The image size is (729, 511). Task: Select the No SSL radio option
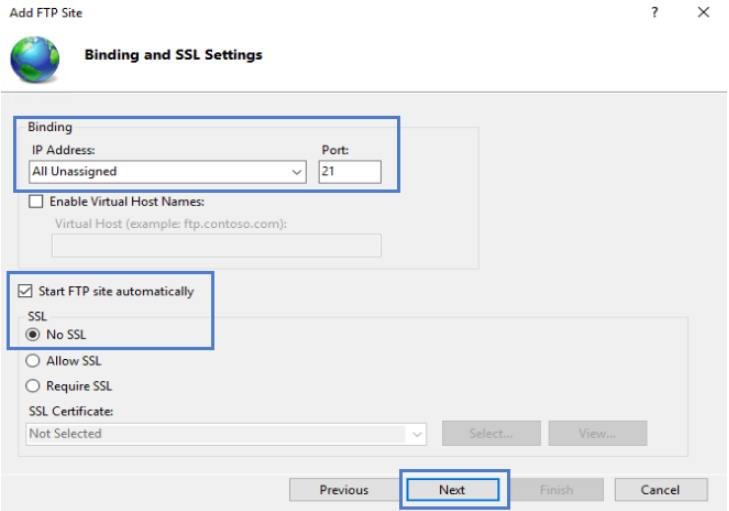(x=33, y=335)
